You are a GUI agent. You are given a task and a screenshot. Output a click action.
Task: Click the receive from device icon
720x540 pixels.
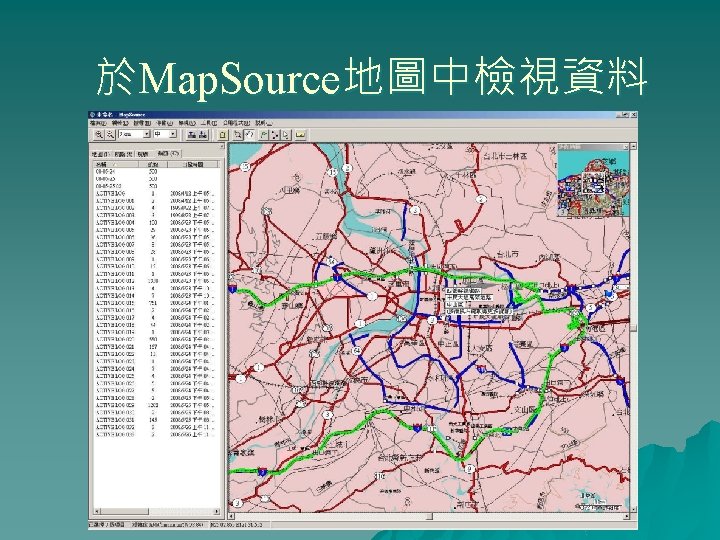tap(203, 135)
